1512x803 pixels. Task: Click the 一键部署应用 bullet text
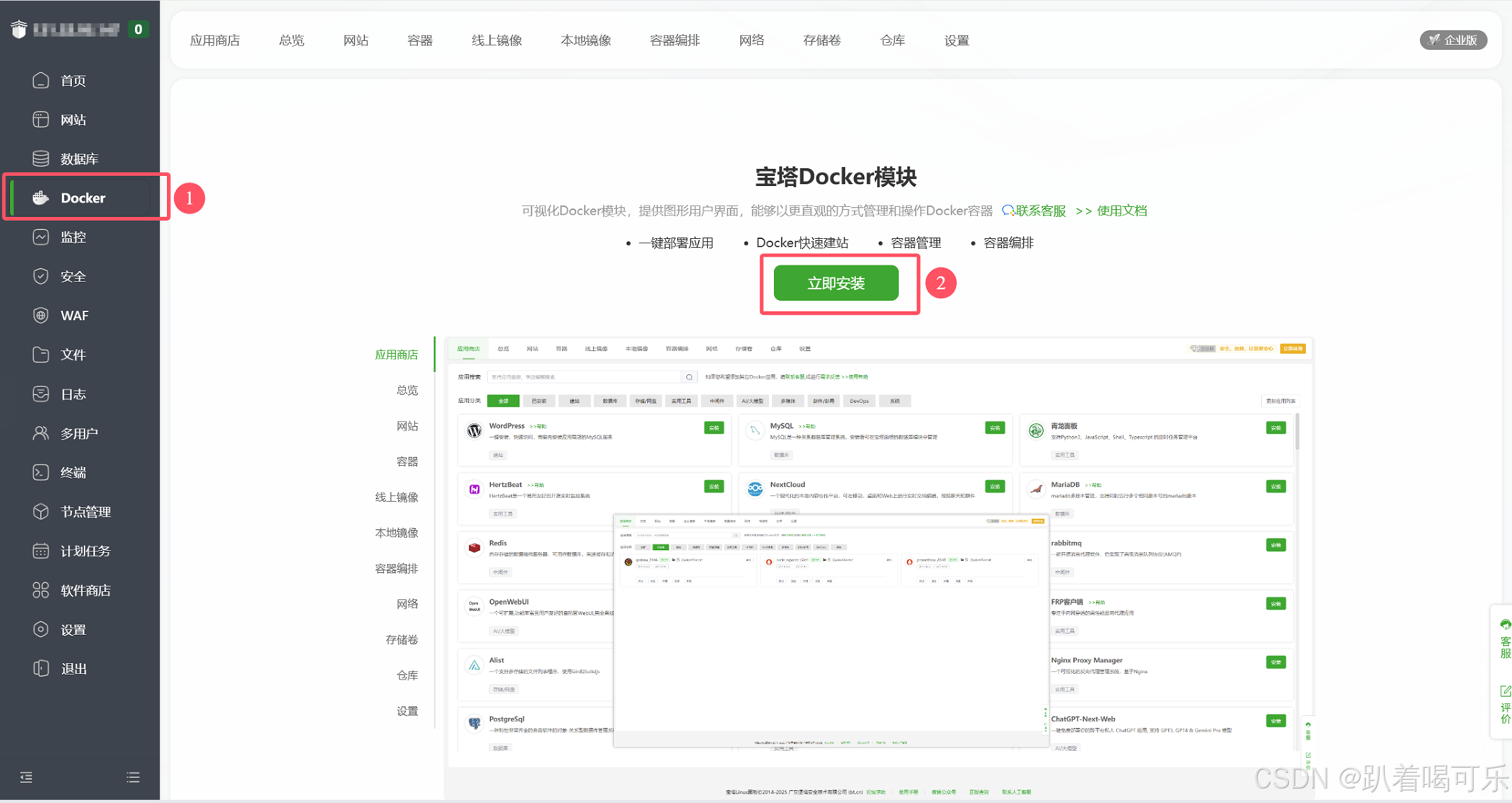click(676, 243)
